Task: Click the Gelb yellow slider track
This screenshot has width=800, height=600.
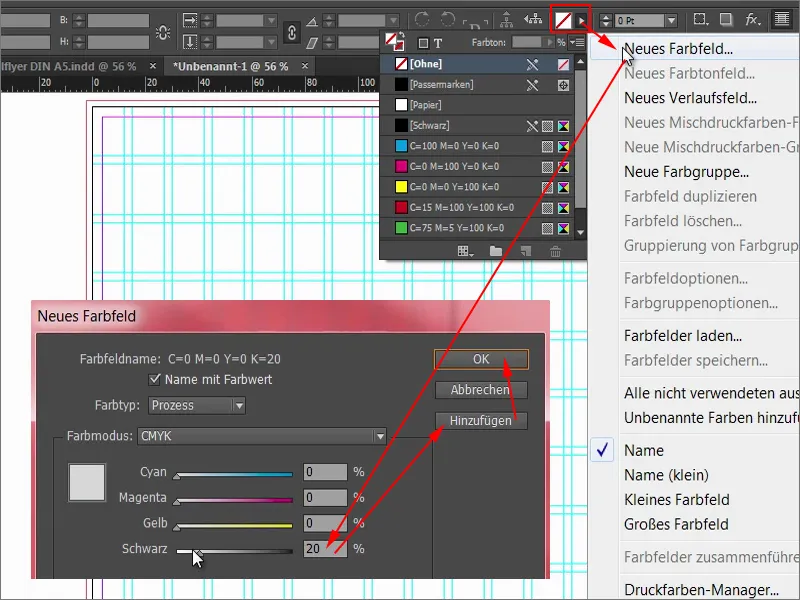Action: tap(234, 526)
